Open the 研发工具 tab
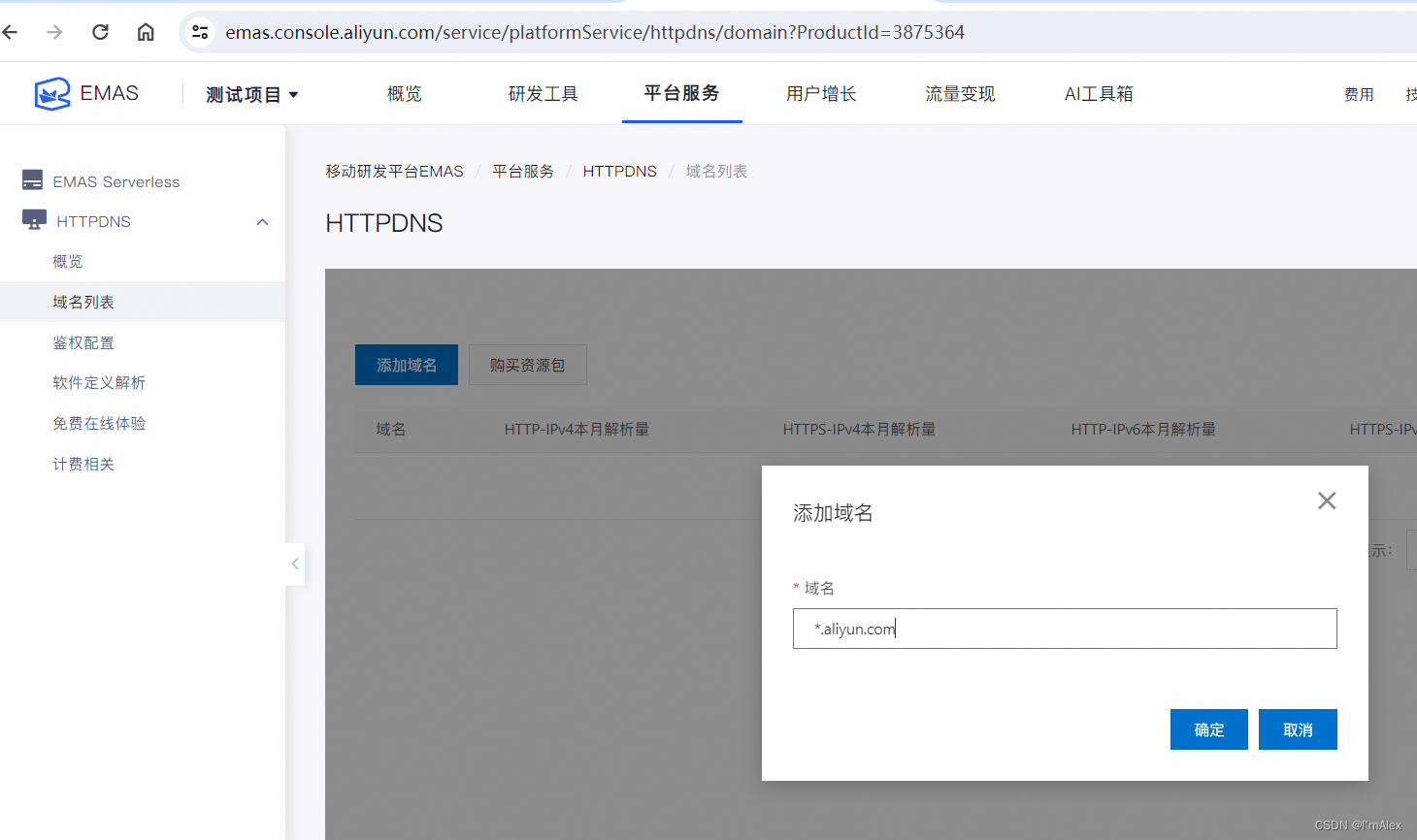 click(544, 94)
